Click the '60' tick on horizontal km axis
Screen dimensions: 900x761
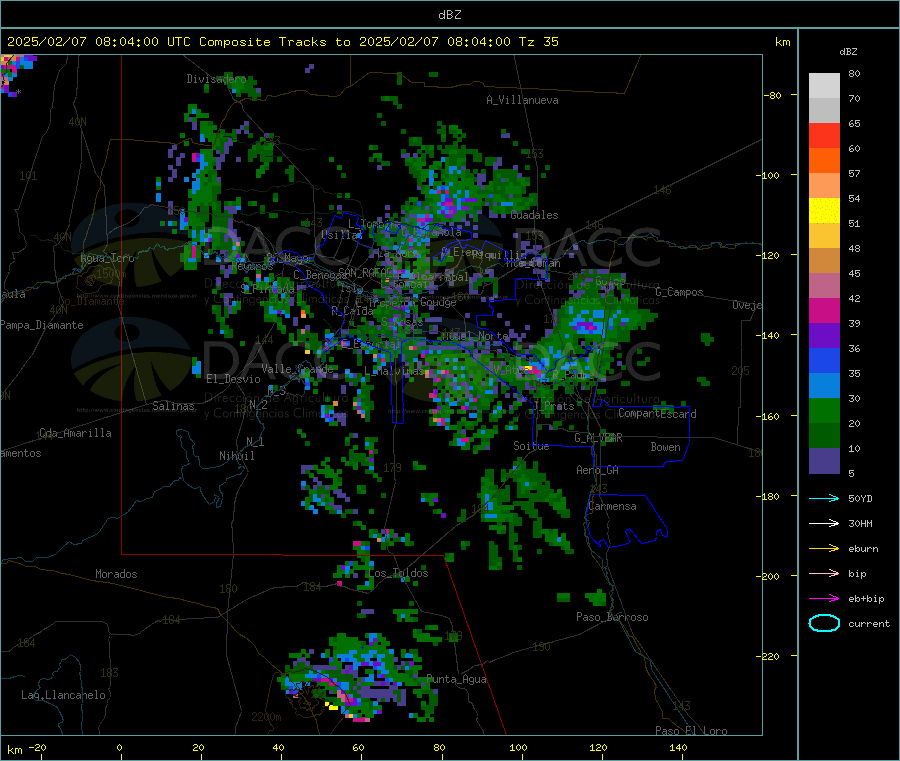coord(358,747)
